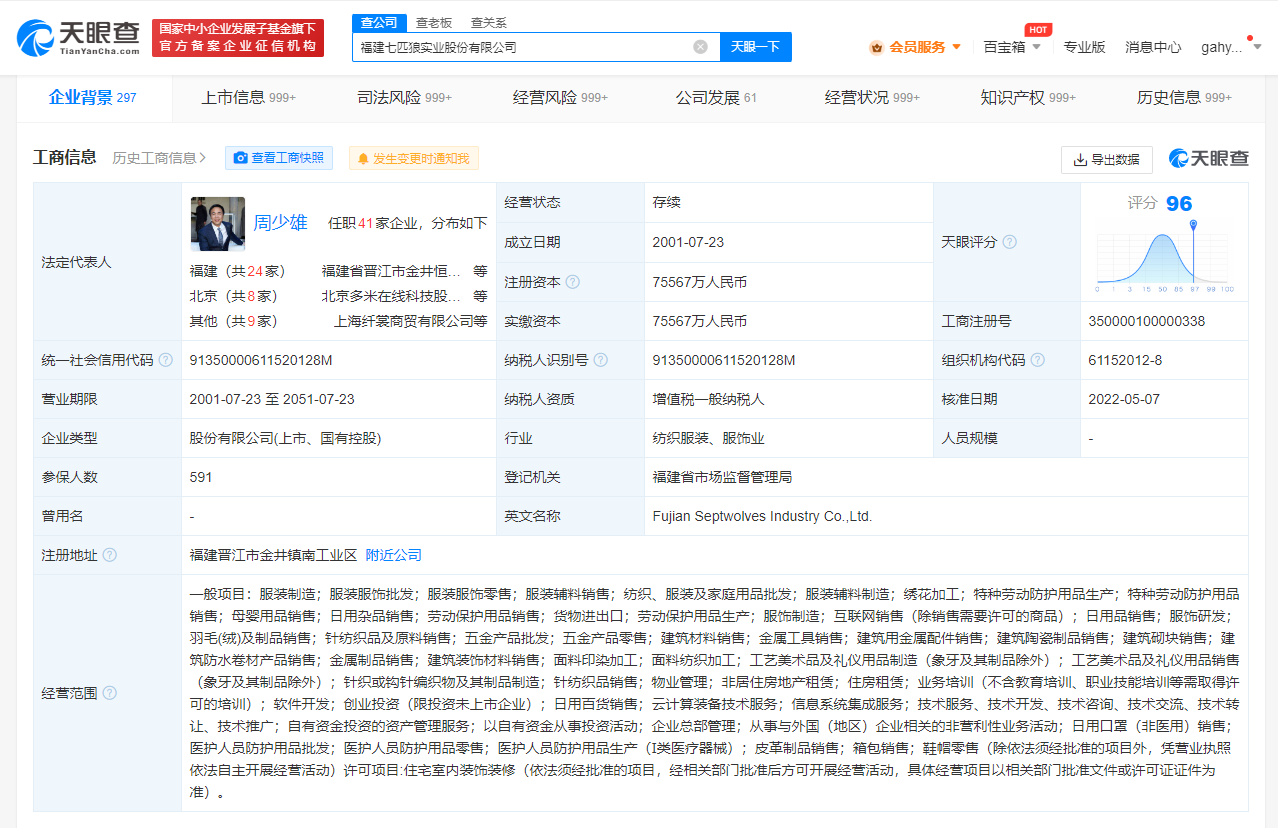Click the 查看工商快照 button
Image resolution: width=1278 pixels, height=828 pixels.
coord(278,158)
